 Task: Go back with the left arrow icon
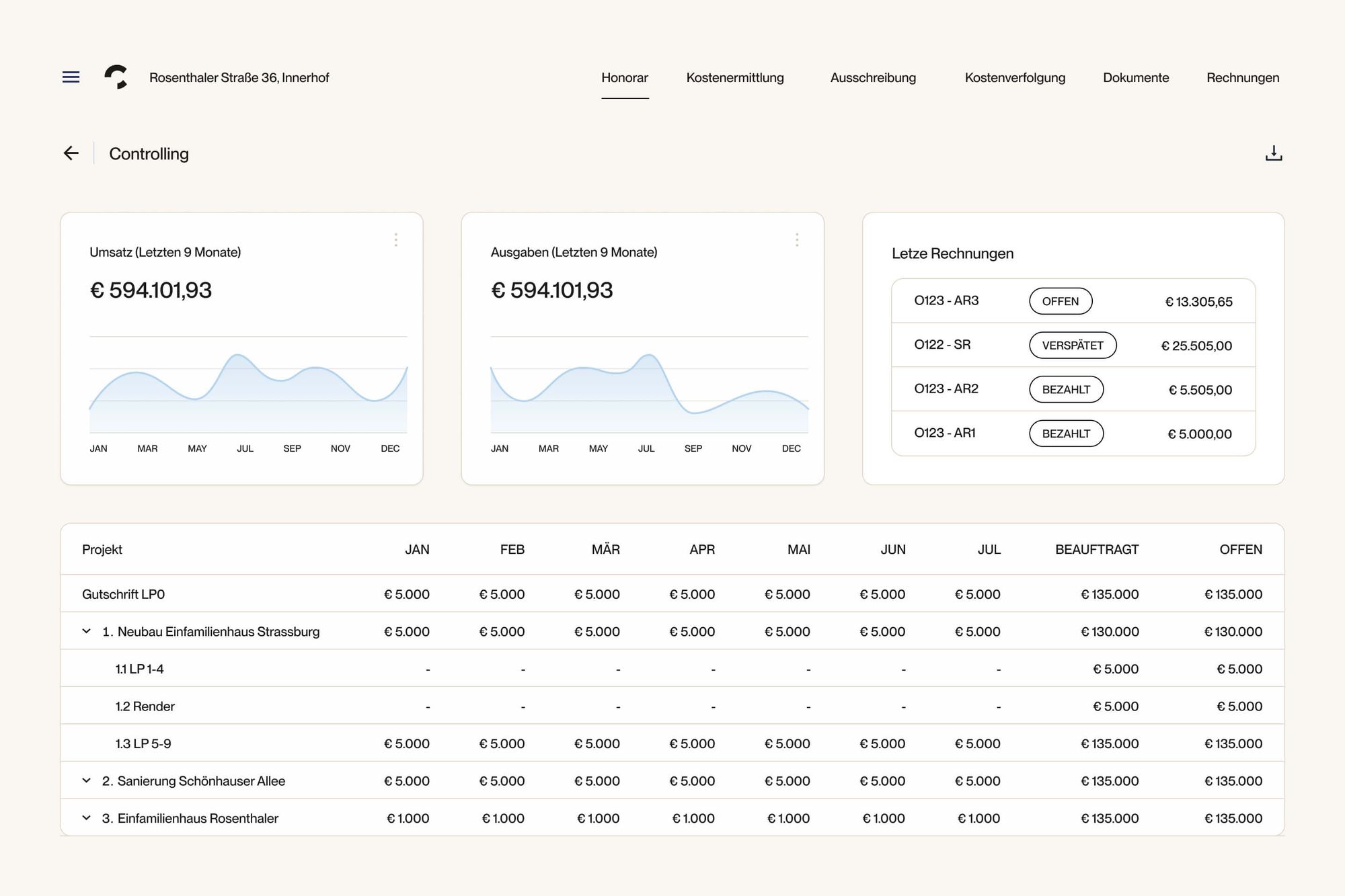click(71, 153)
